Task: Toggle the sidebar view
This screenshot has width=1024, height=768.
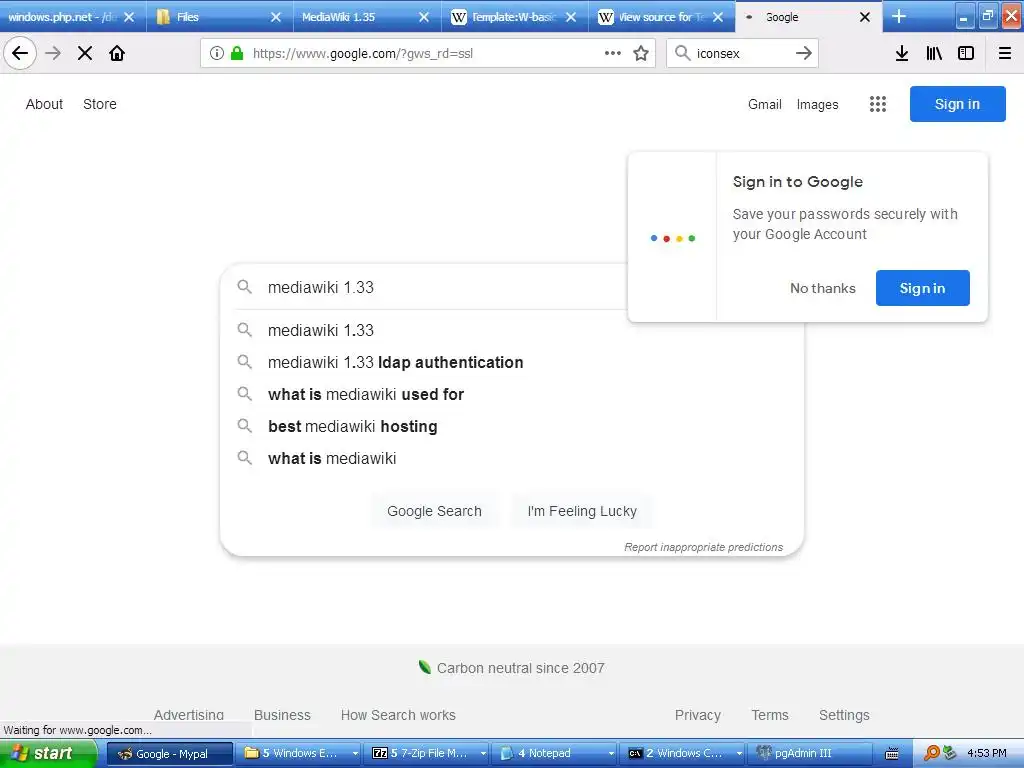Action: click(x=966, y=54)
